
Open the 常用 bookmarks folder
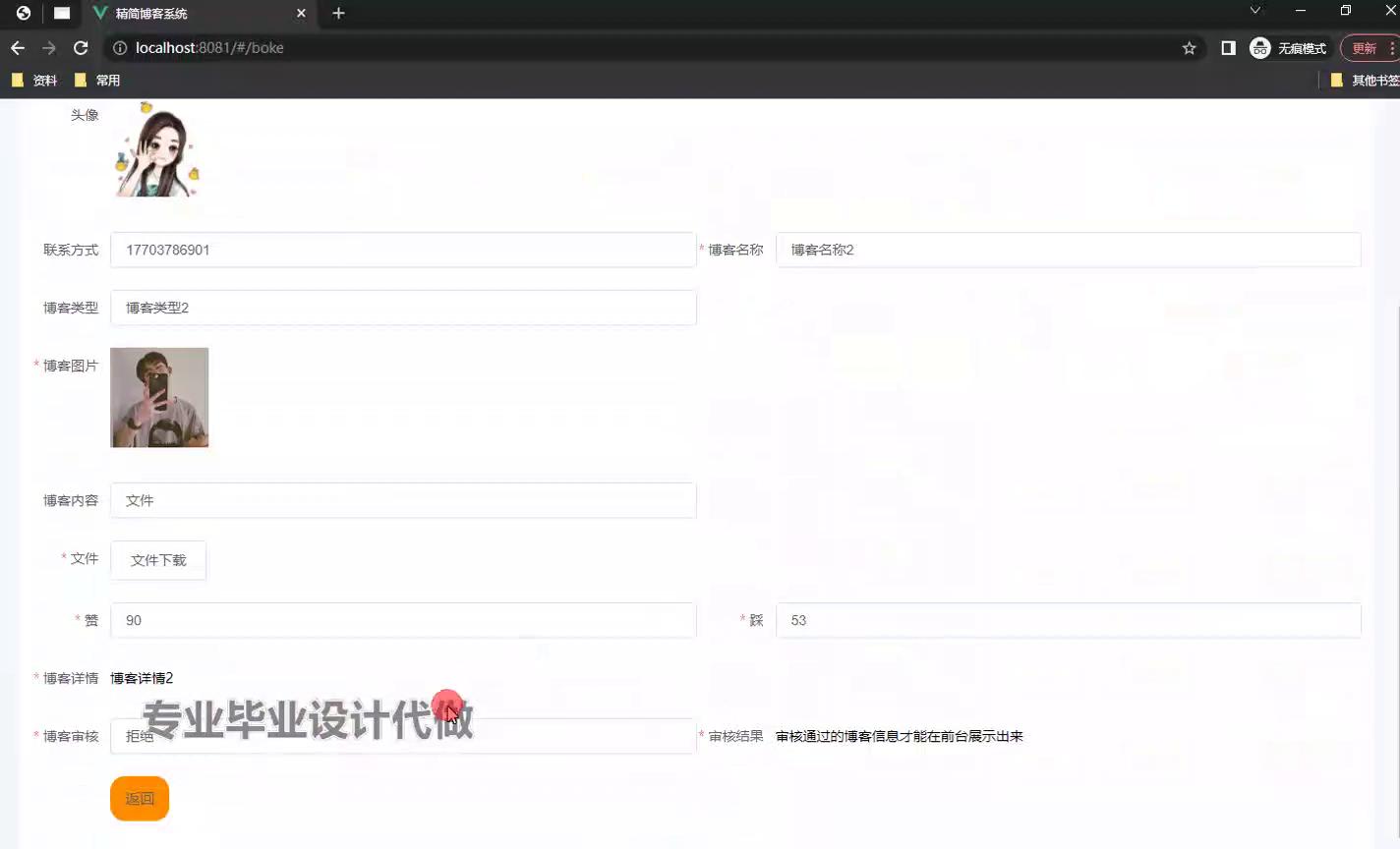click(97, 81)
